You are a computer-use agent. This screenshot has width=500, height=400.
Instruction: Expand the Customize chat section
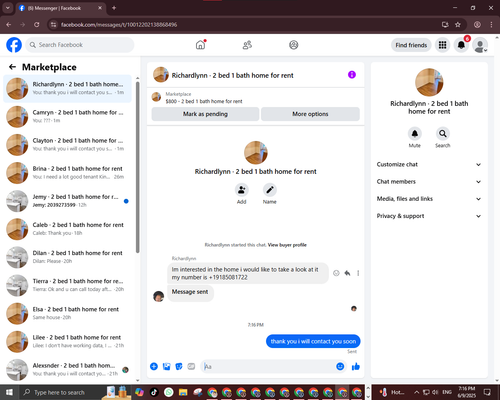429,164
